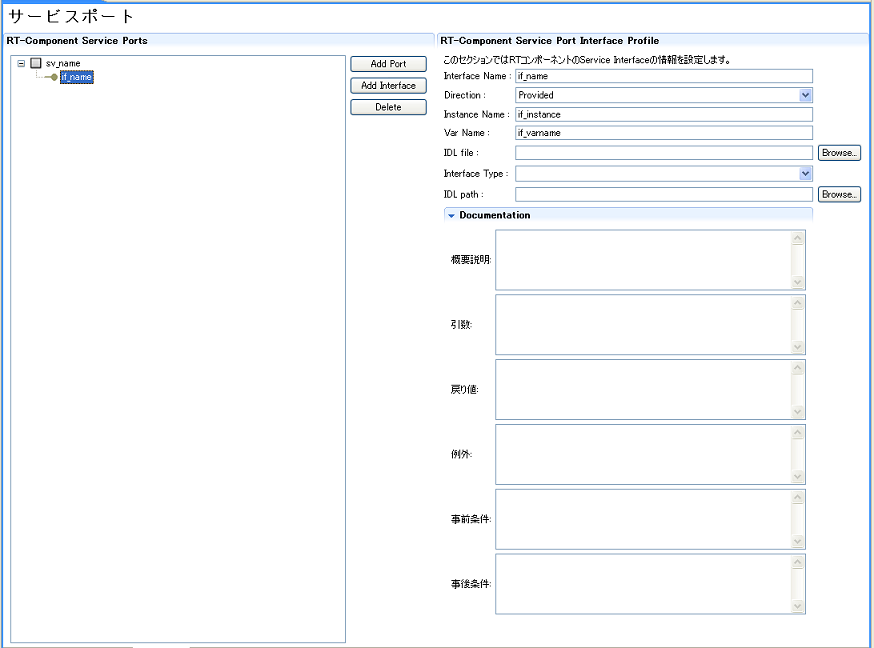Click the Direction label

465,95
